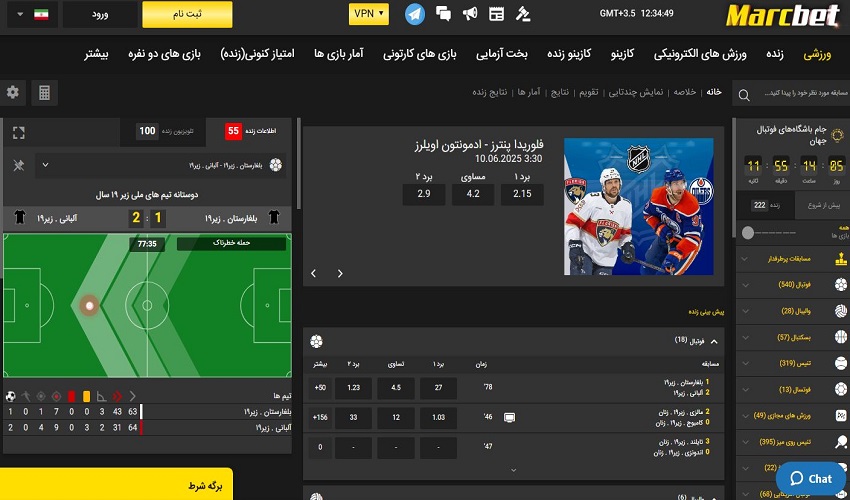Click the yellow ثبت نام button
Screen dimensions: 850x500
tap(188, 15)
